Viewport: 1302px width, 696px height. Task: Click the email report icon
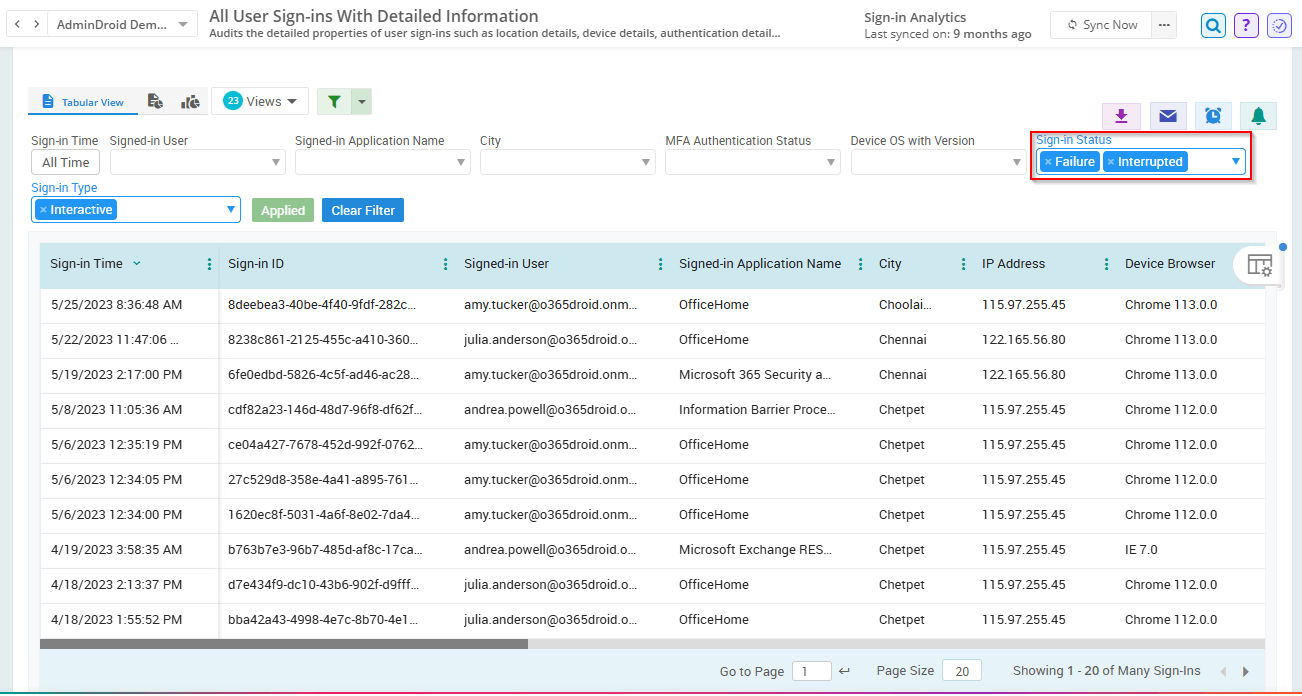(1167, 115)
